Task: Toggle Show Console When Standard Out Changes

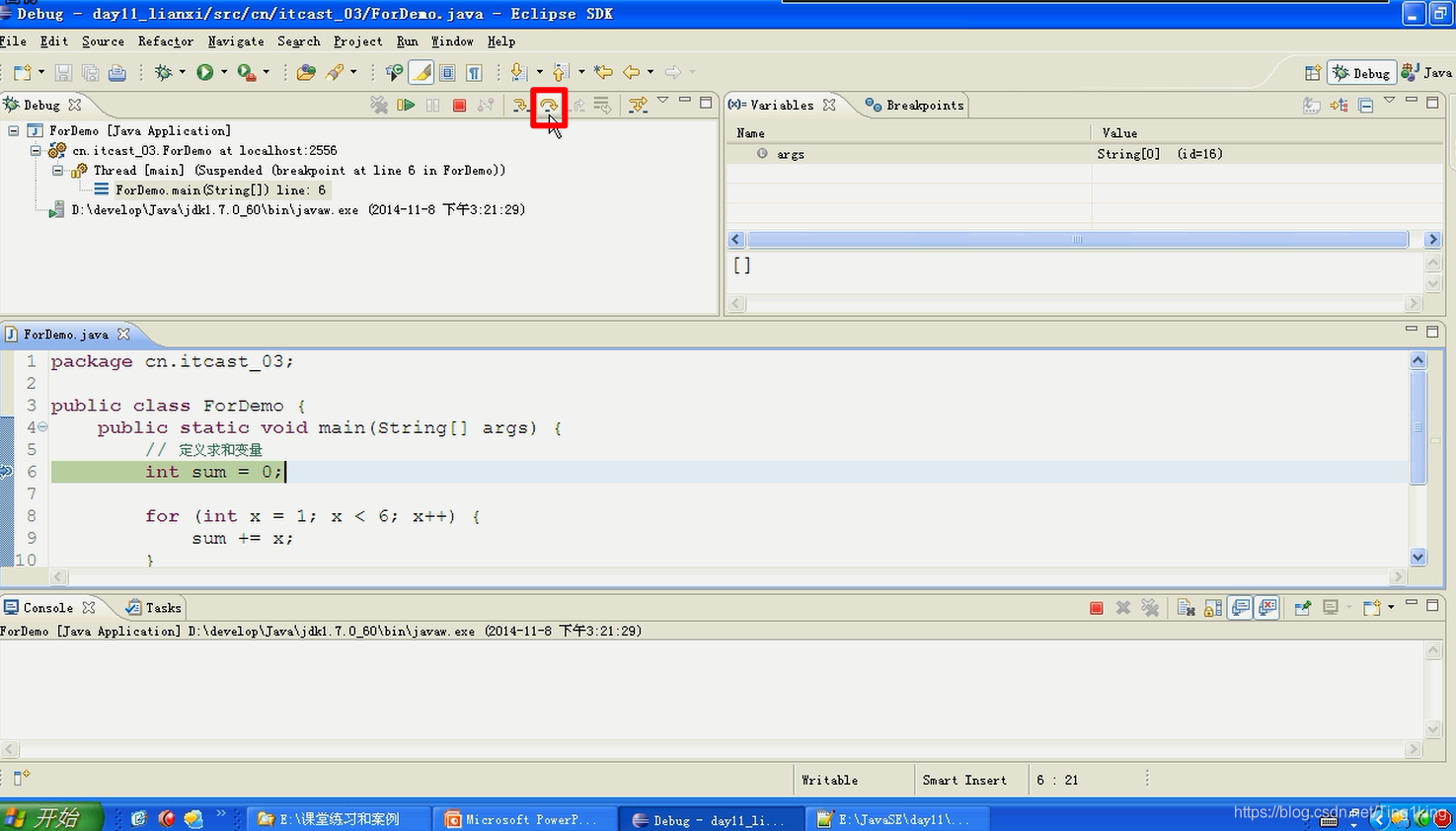Action: pyautogui.click(x=1241, y=608)
